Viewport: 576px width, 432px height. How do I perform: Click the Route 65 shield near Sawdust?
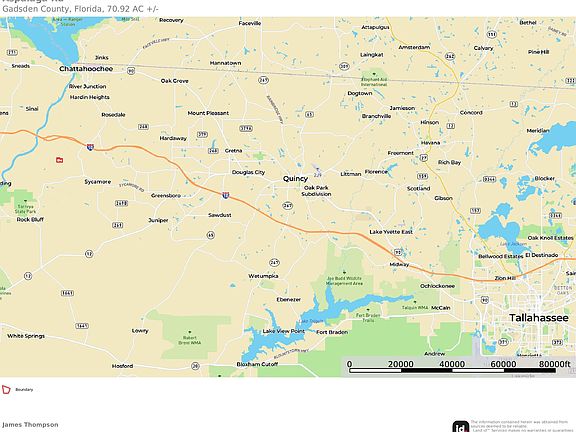click(210, 235)
